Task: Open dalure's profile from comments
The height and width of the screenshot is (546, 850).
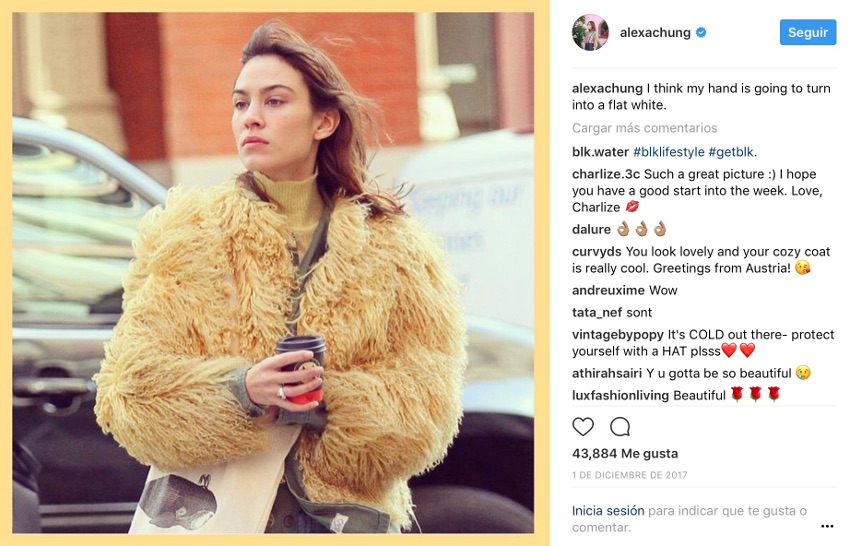Action: pos(591,229)
